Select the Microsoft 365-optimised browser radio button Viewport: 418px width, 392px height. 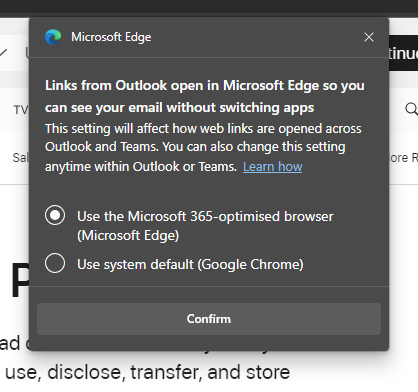[55, 215]
